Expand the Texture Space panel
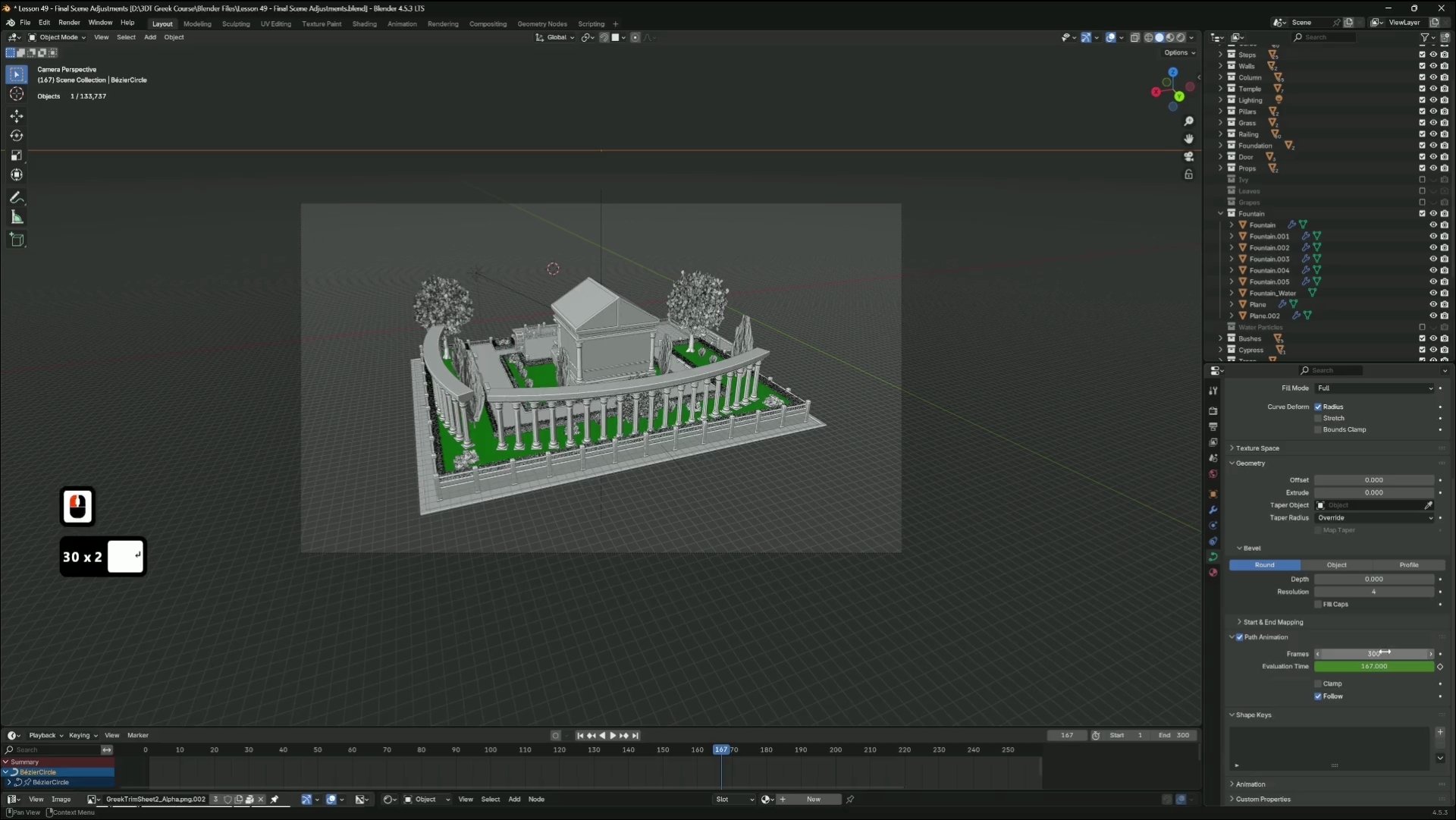The image size is (1456, 820). pyautogui.click(x=1257, y=448)
